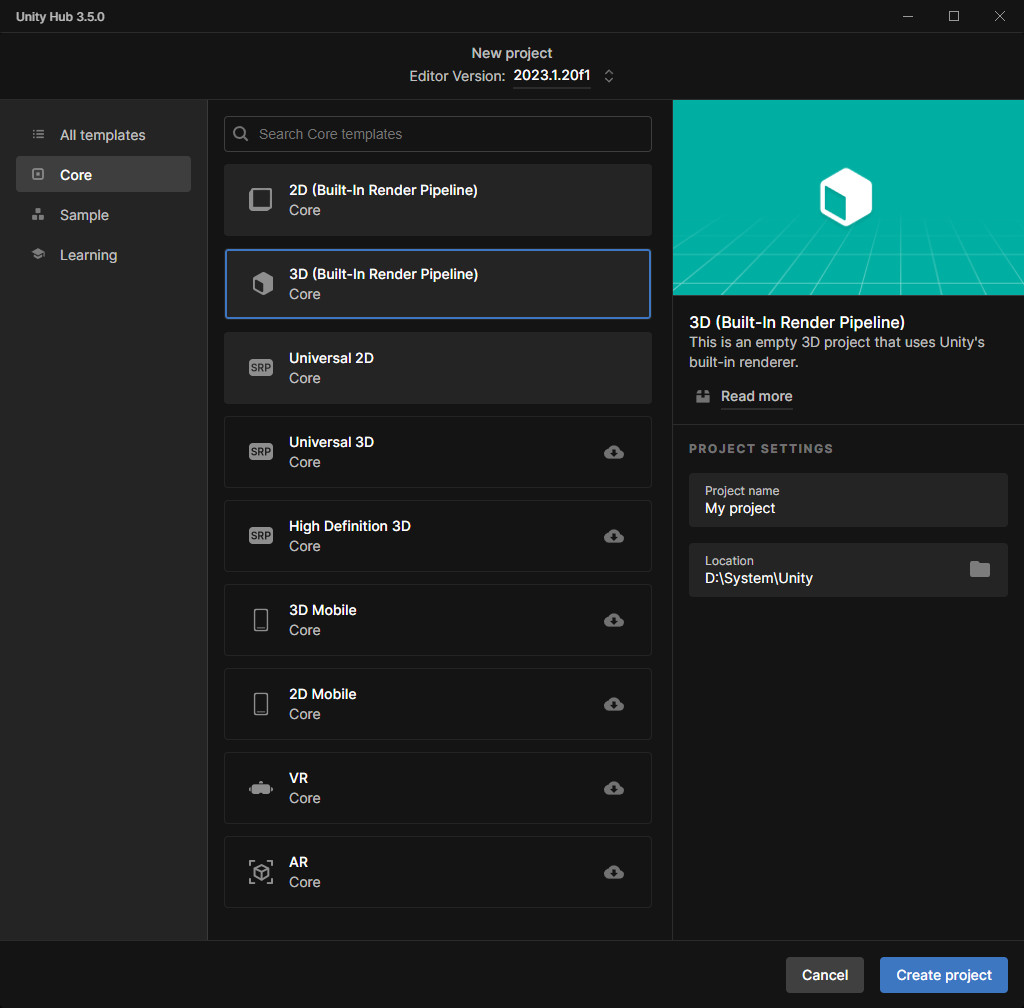Open the Editor Version dropdown

pos(551,76)
